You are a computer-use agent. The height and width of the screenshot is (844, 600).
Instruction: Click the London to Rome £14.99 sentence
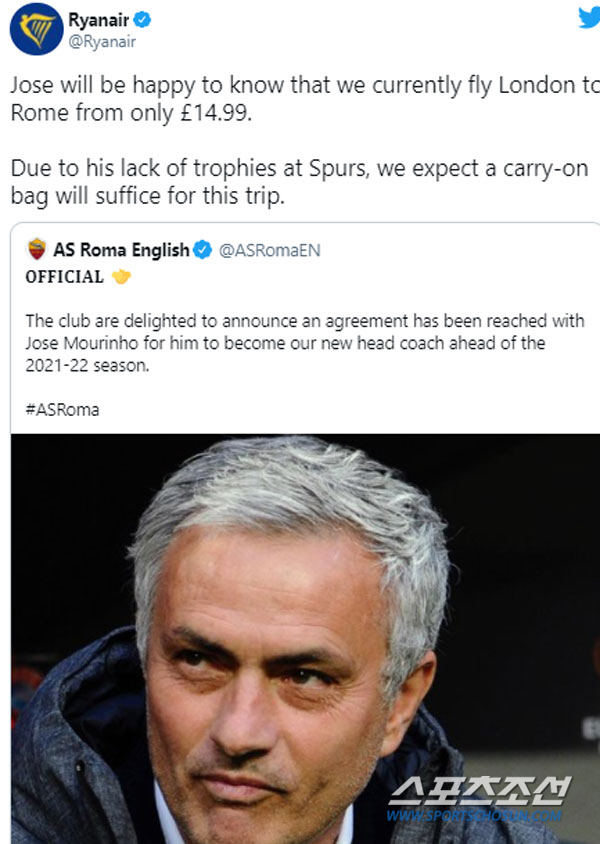(x=305, y=99)
